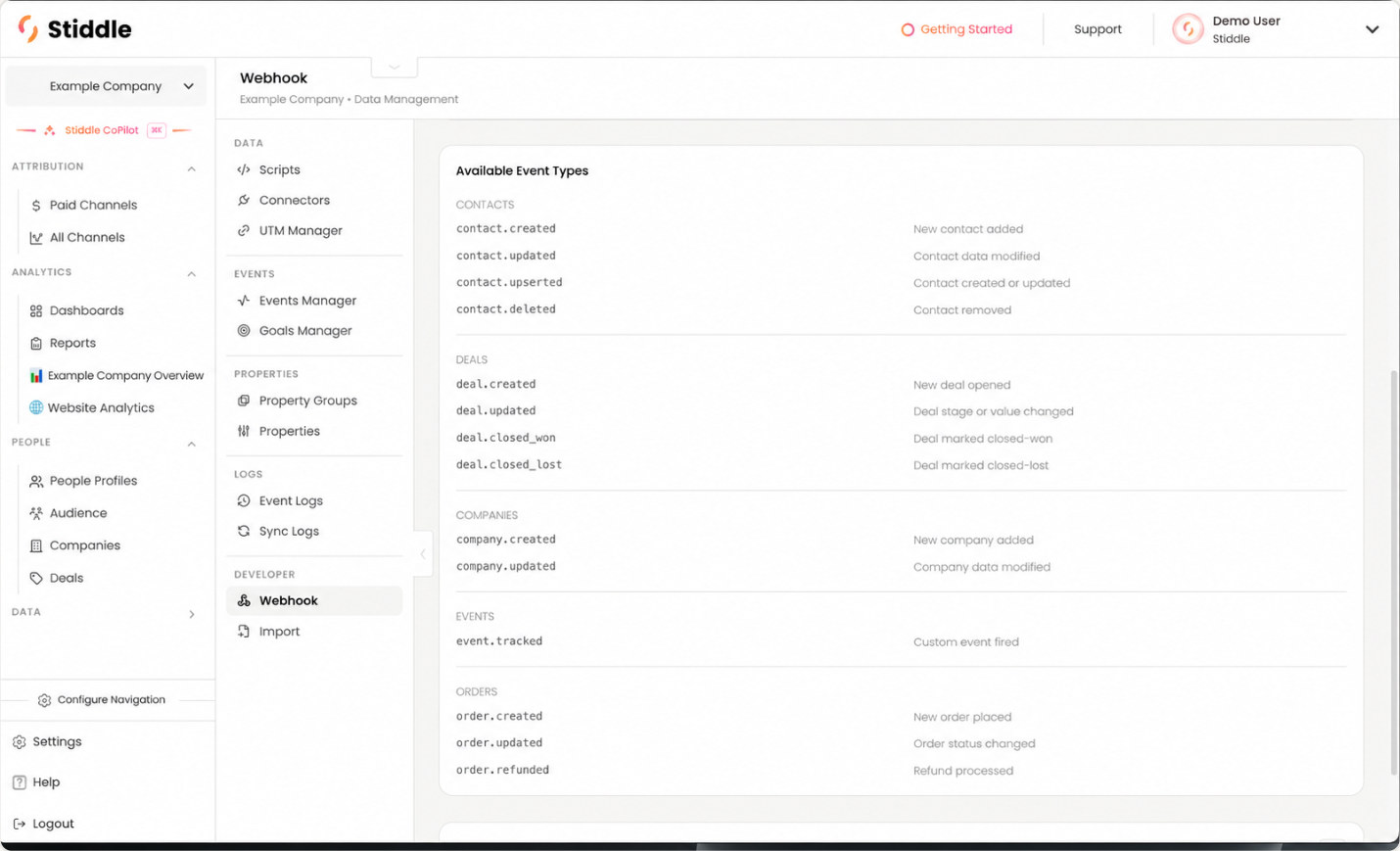Click the Goals Manager target icon

coord(244,331)
